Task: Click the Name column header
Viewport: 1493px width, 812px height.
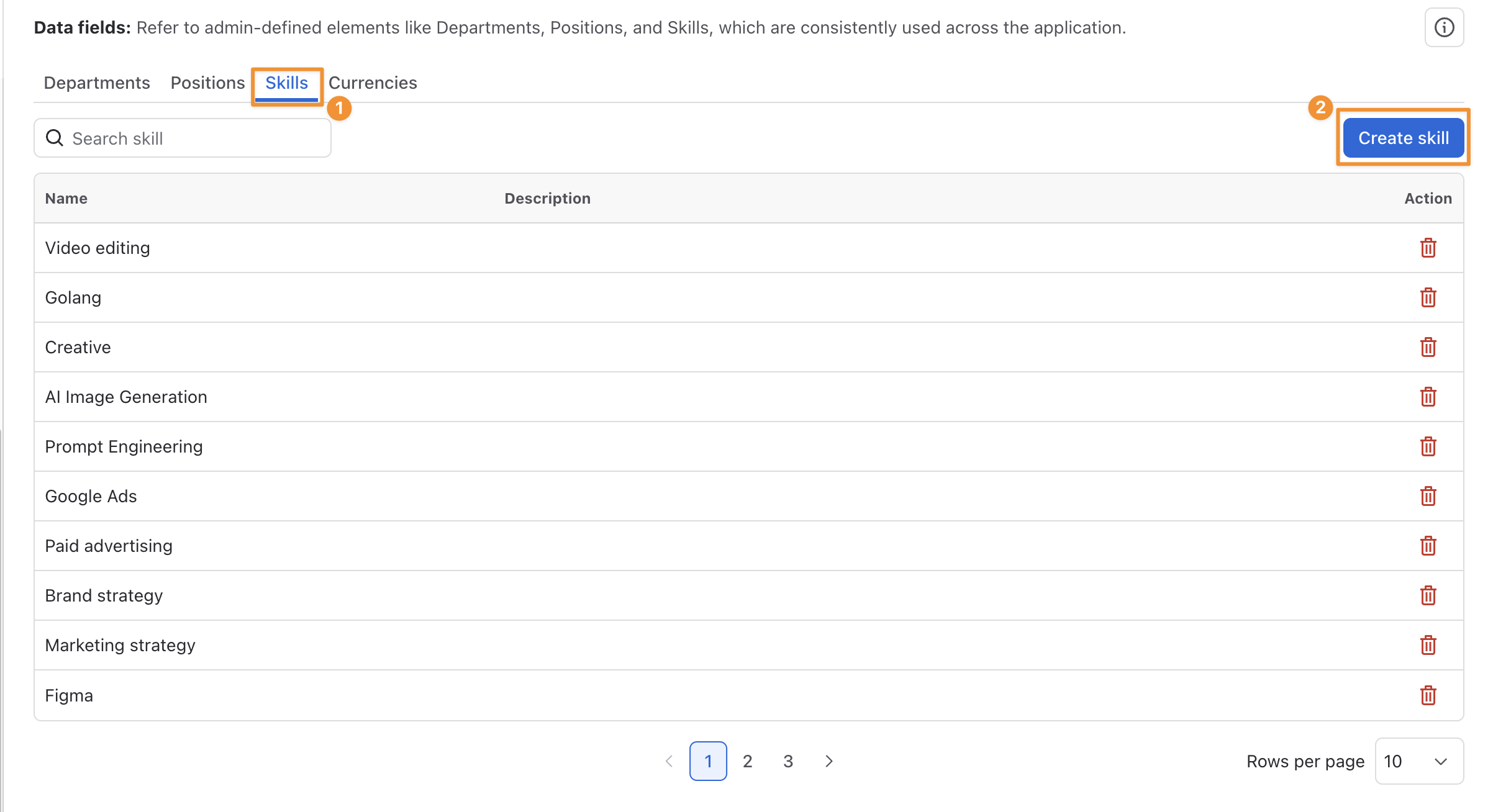Action: (x=66, y=198)
